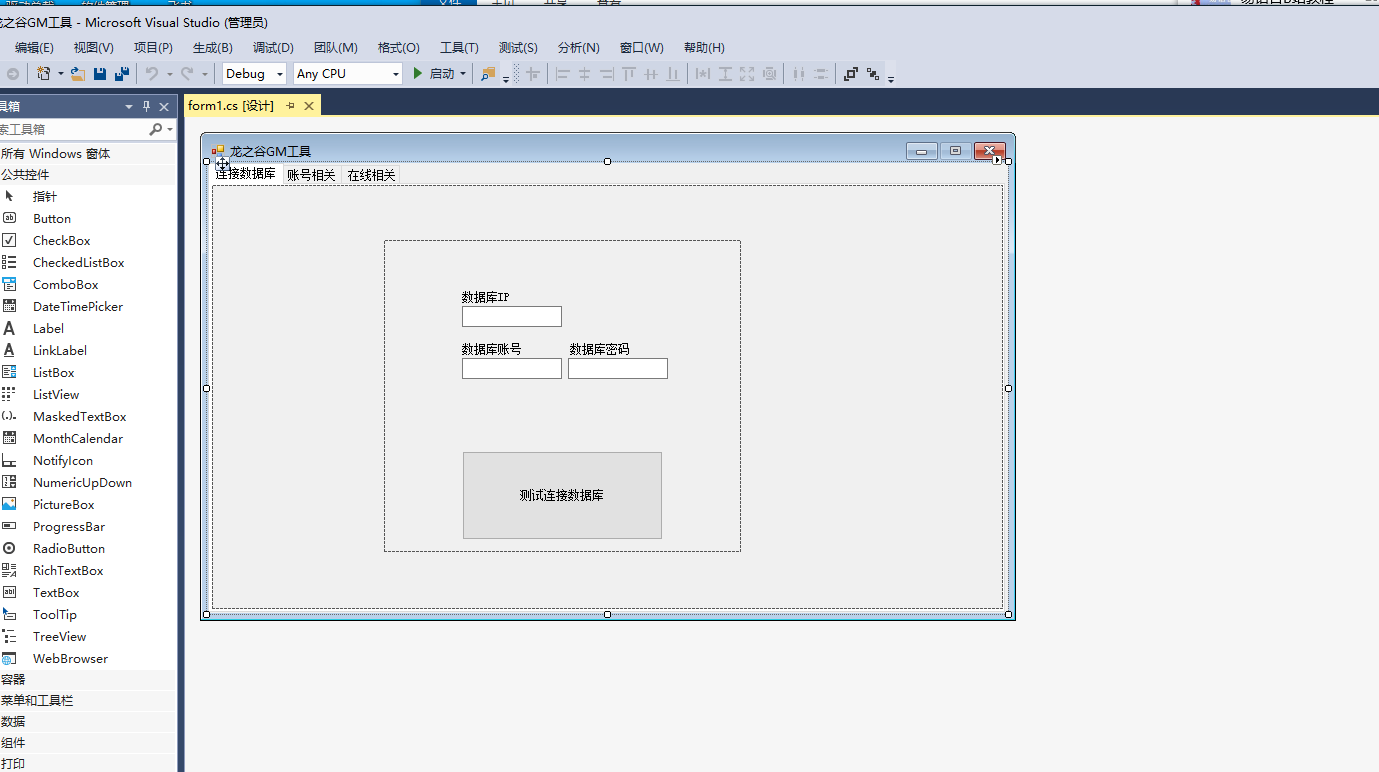Click the 启动 start debugging button
The height and width of the screenshot is (772, 1379).
(433, 73)
